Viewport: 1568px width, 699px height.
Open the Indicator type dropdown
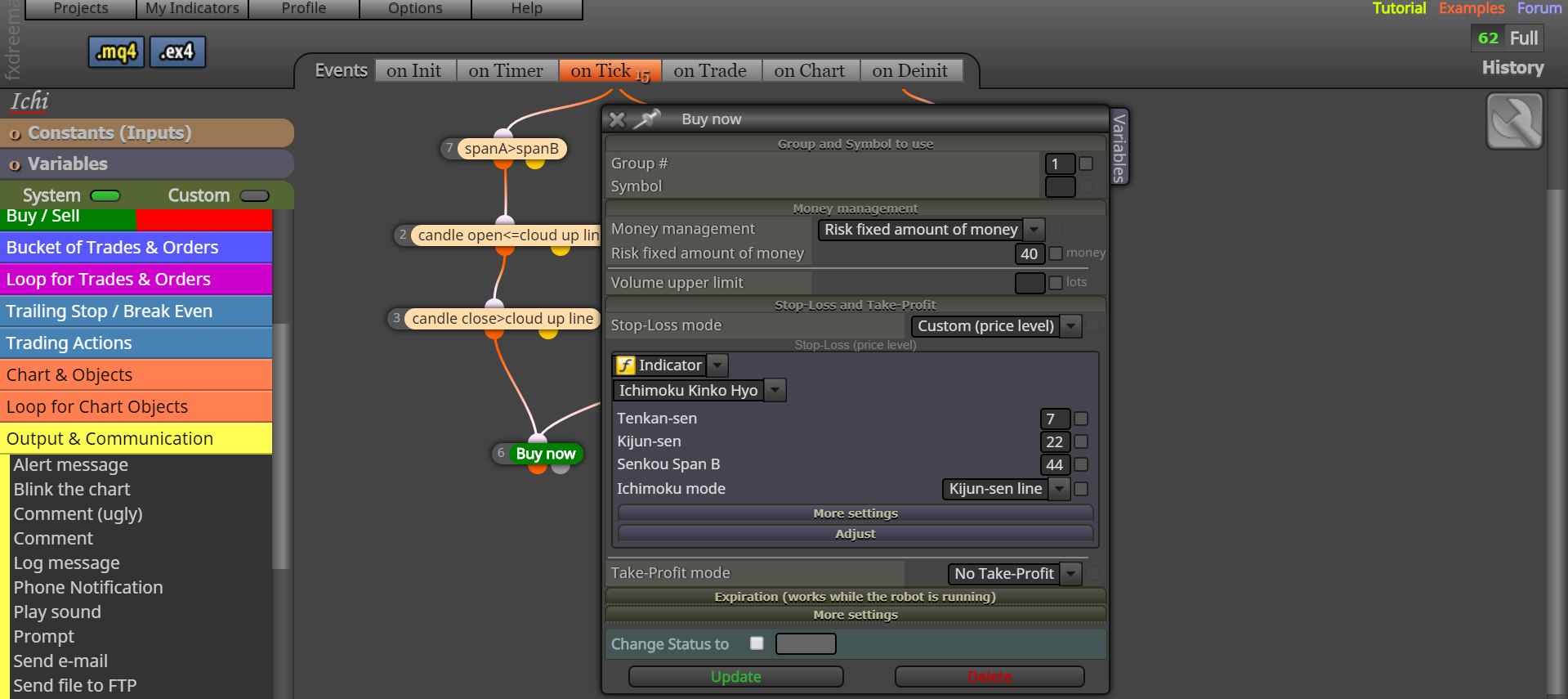click(x=670, y=365)
